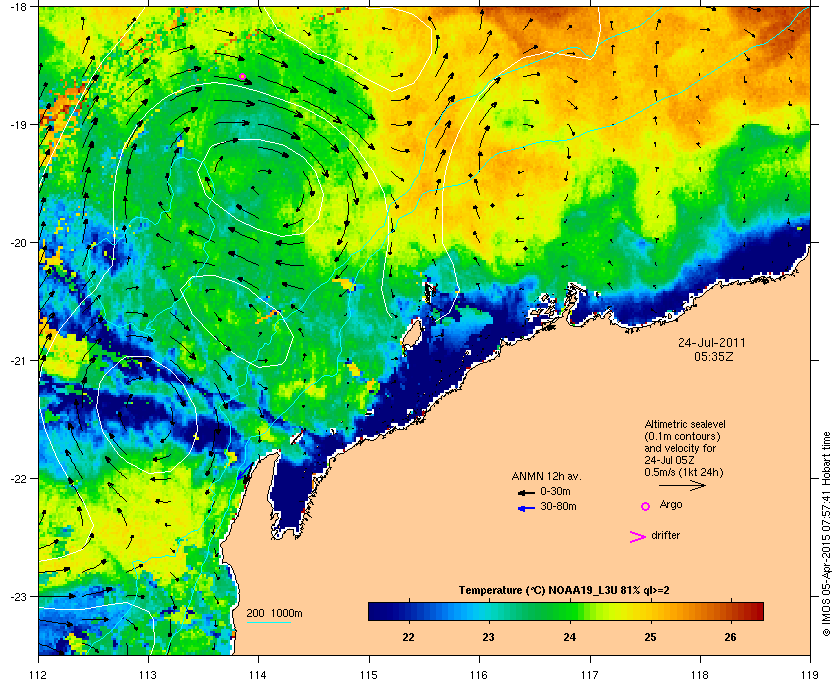Click the 0-30m depth label
This screenshot has width=840, height=680.
555,491
